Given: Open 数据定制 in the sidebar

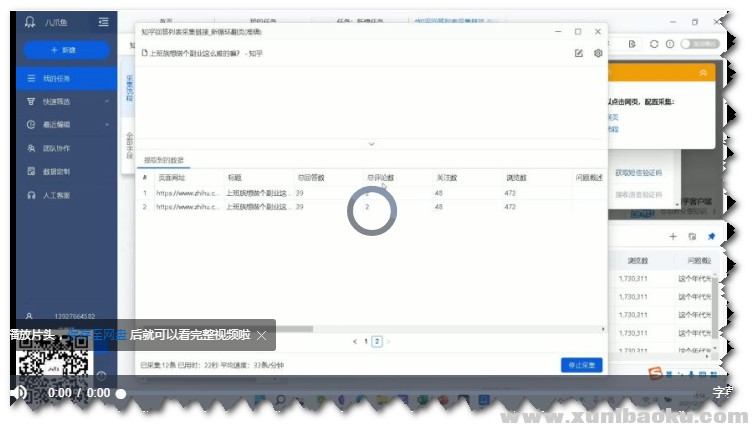Looking at the screenshot, I should 56,171.
